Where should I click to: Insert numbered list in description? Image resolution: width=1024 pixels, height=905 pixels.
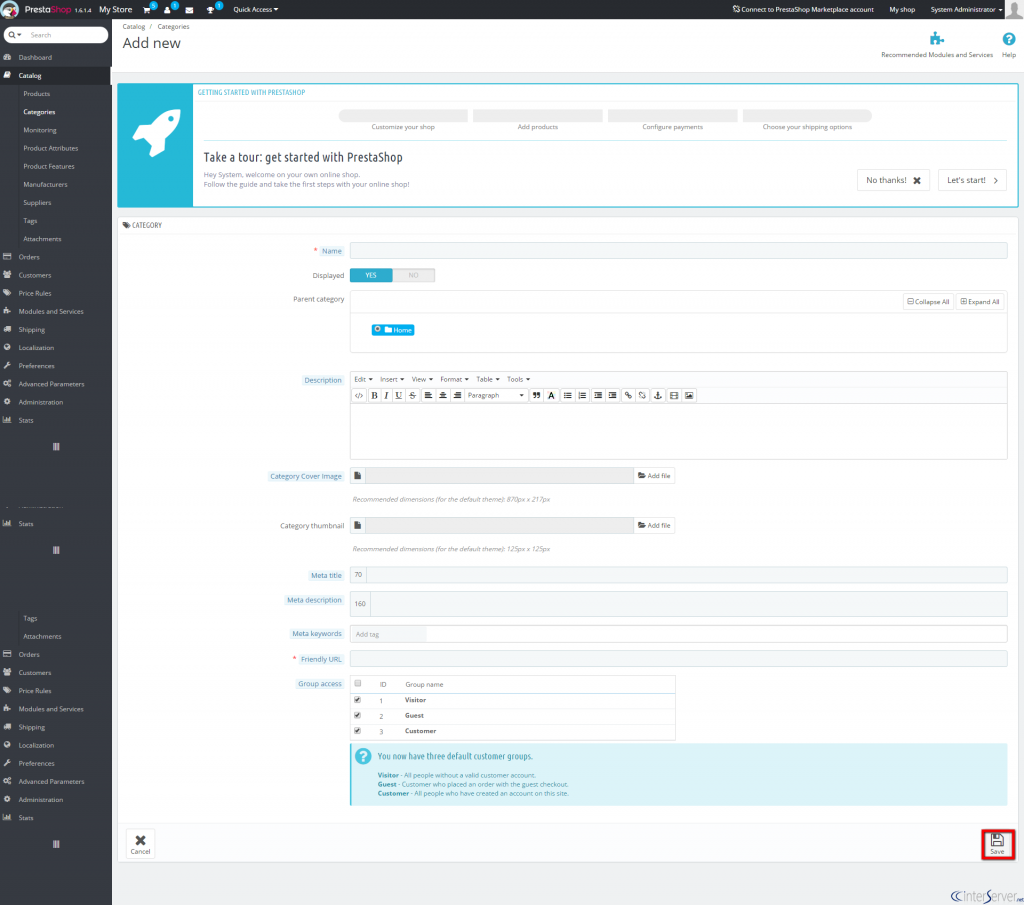point(582,396)
